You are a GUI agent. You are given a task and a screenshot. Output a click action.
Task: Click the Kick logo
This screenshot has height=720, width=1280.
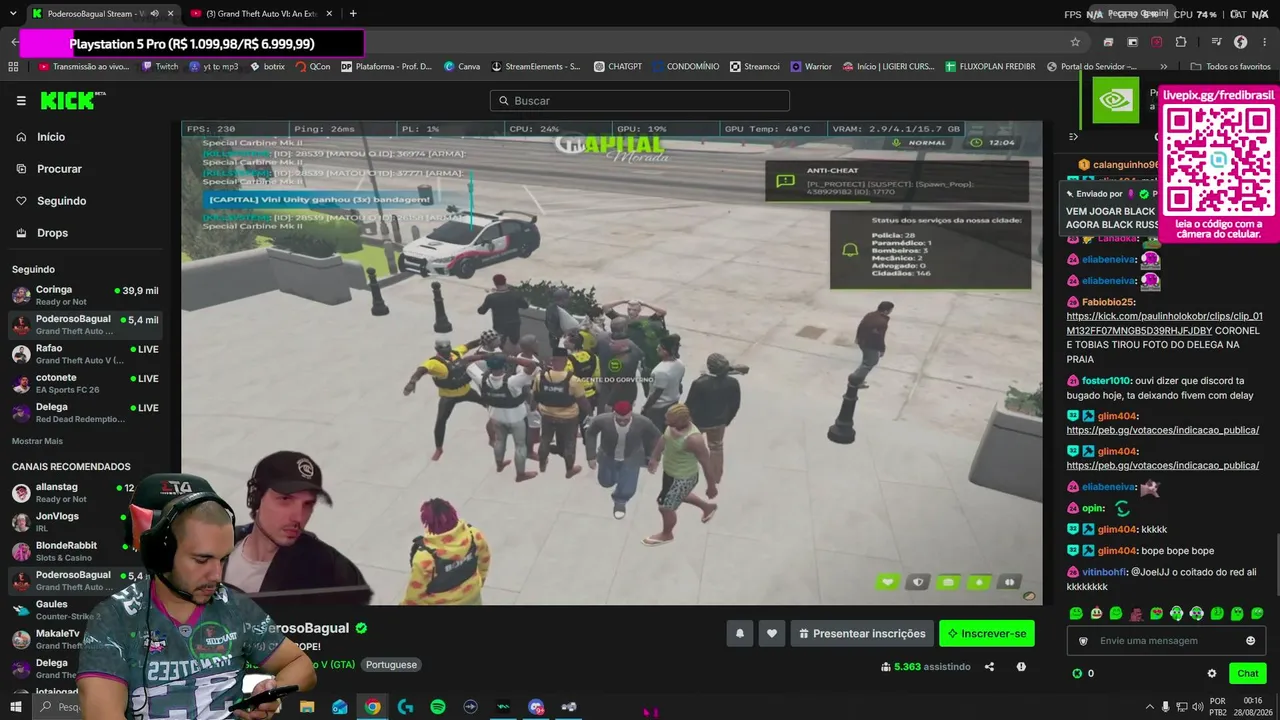(x=72, y=100)
